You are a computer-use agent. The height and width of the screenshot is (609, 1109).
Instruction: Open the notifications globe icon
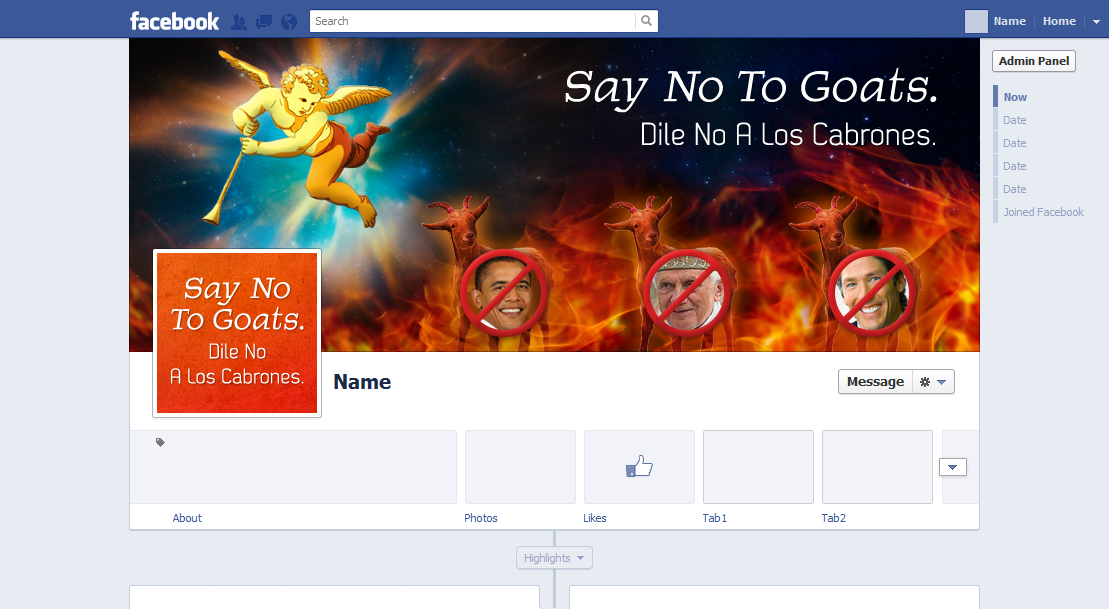point(289,22)
